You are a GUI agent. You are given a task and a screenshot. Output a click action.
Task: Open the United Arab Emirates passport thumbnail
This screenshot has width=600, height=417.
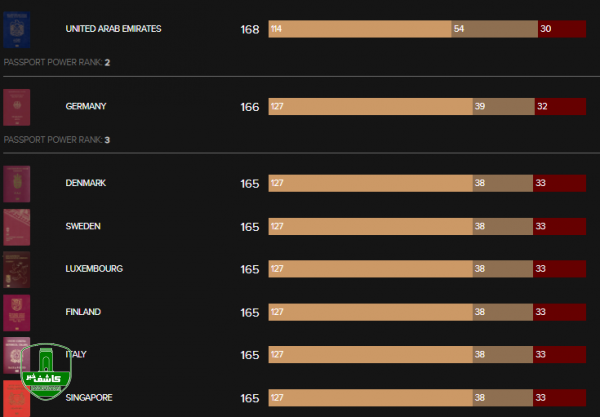[17, 29]
